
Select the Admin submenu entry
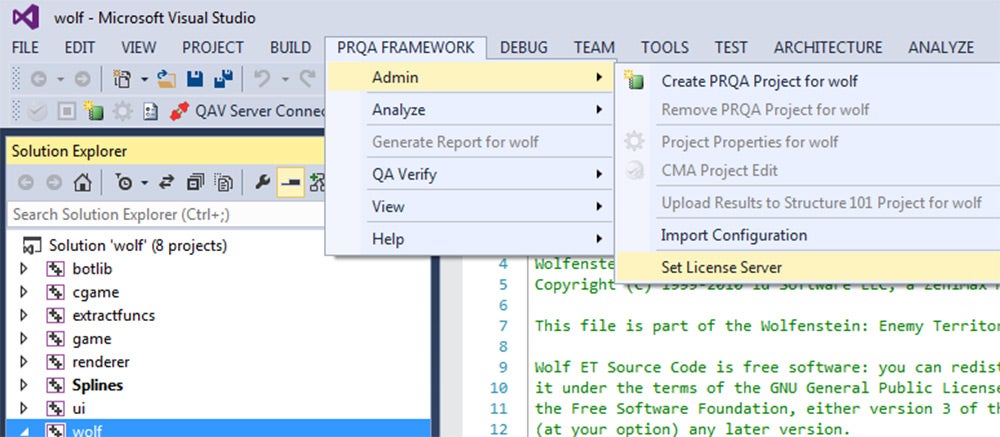click(x=470, y=78)
